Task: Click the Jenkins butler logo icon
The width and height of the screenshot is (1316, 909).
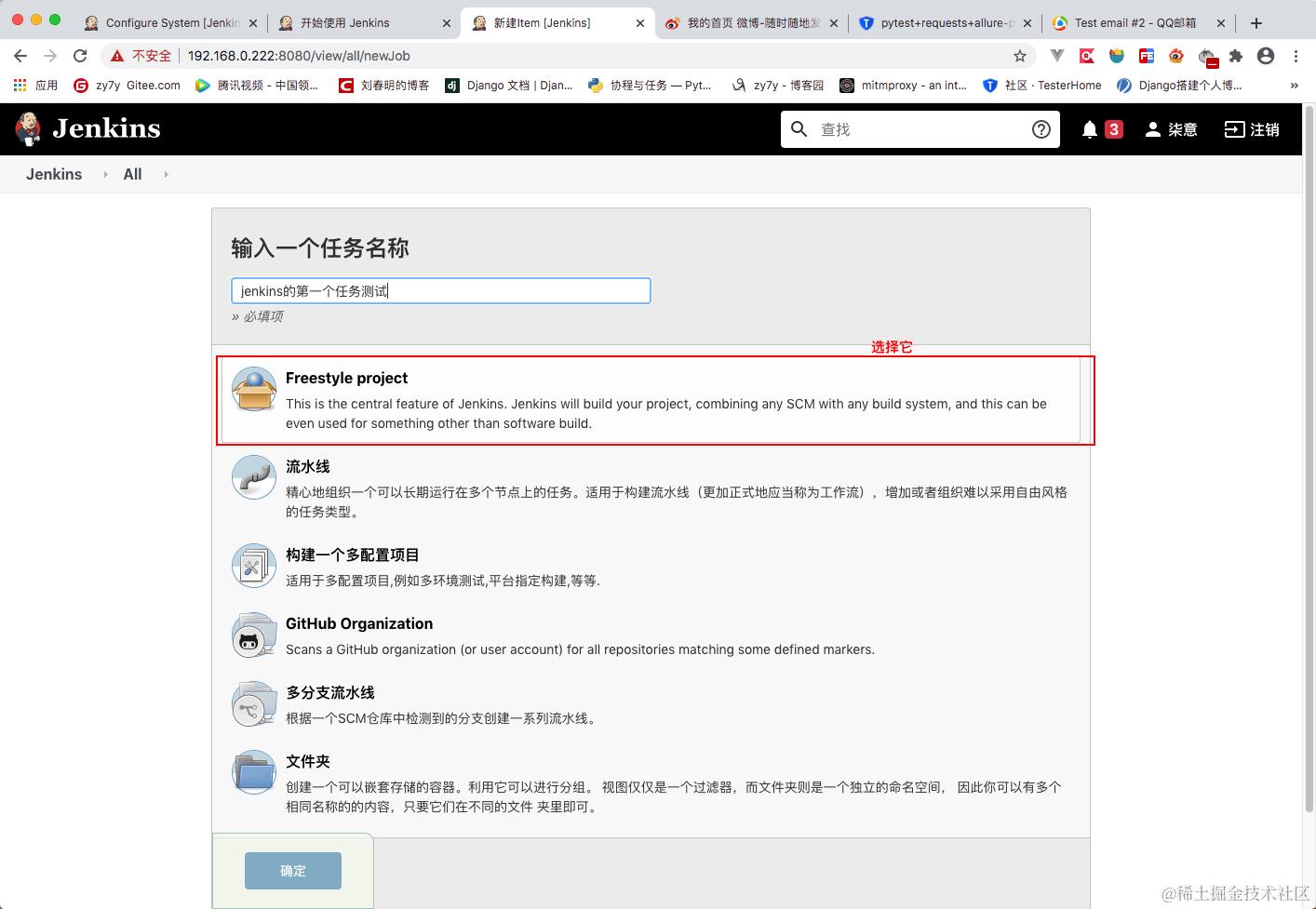Action: [x=28, y=129]
